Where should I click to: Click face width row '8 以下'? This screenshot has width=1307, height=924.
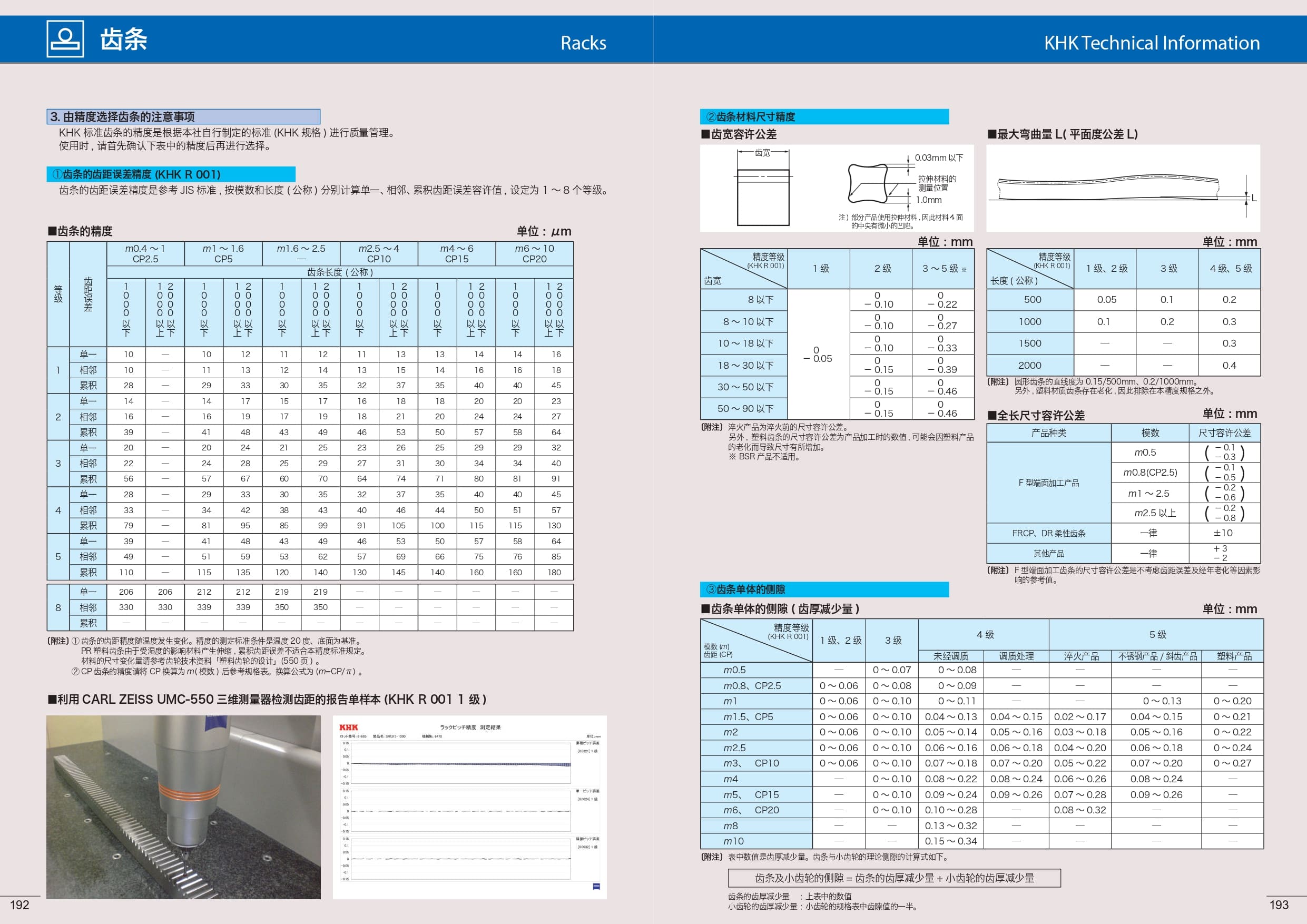[x=744, y=300]
